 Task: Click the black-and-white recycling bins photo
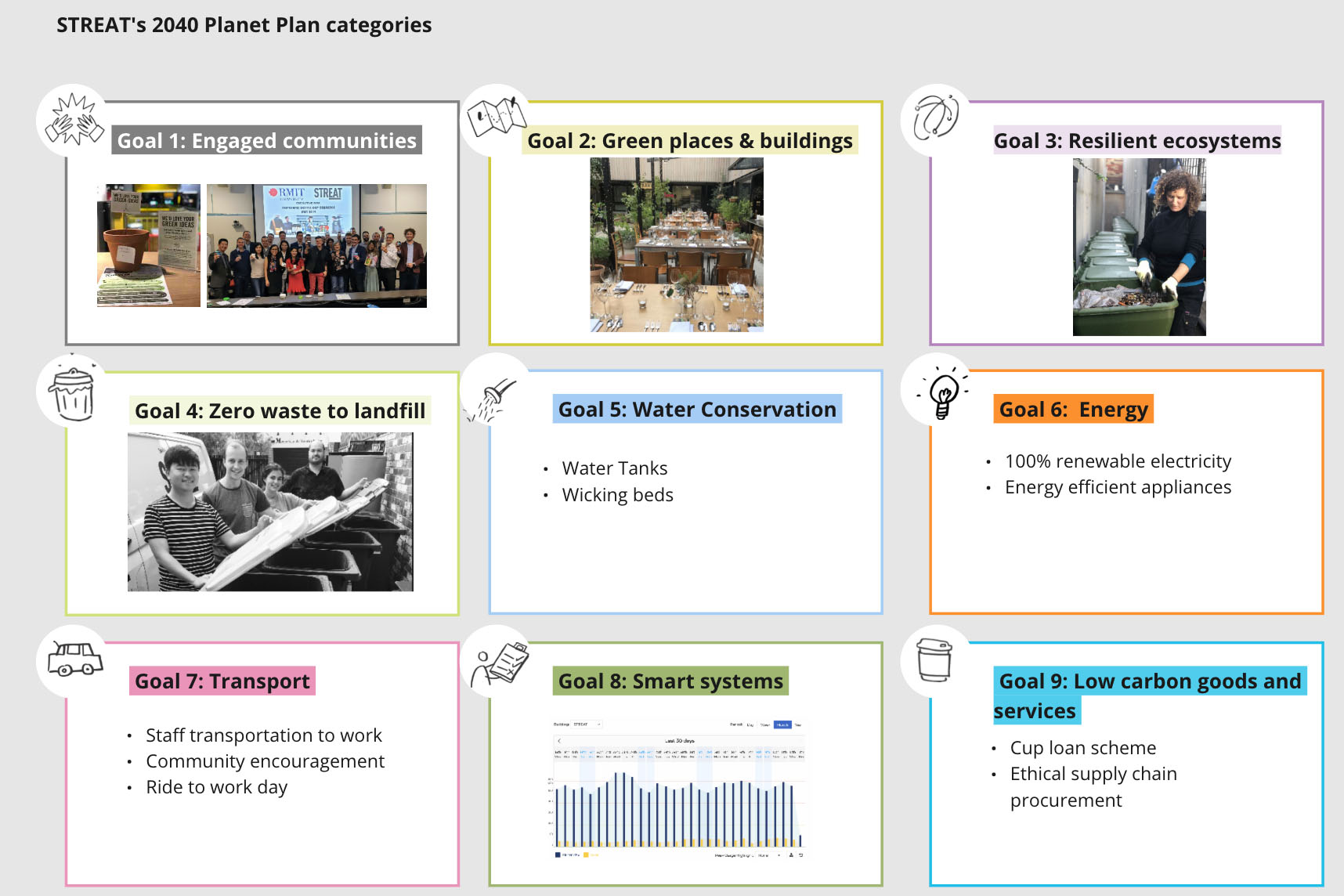[x=270, y=511]
